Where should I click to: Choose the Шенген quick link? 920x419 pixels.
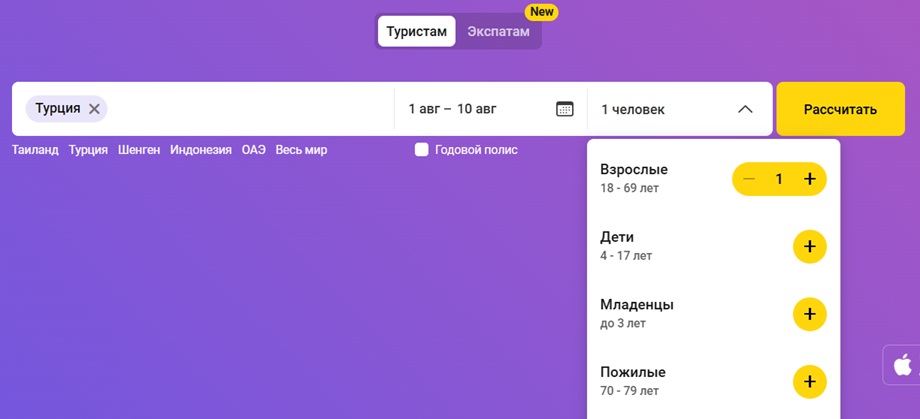point(139,150)
